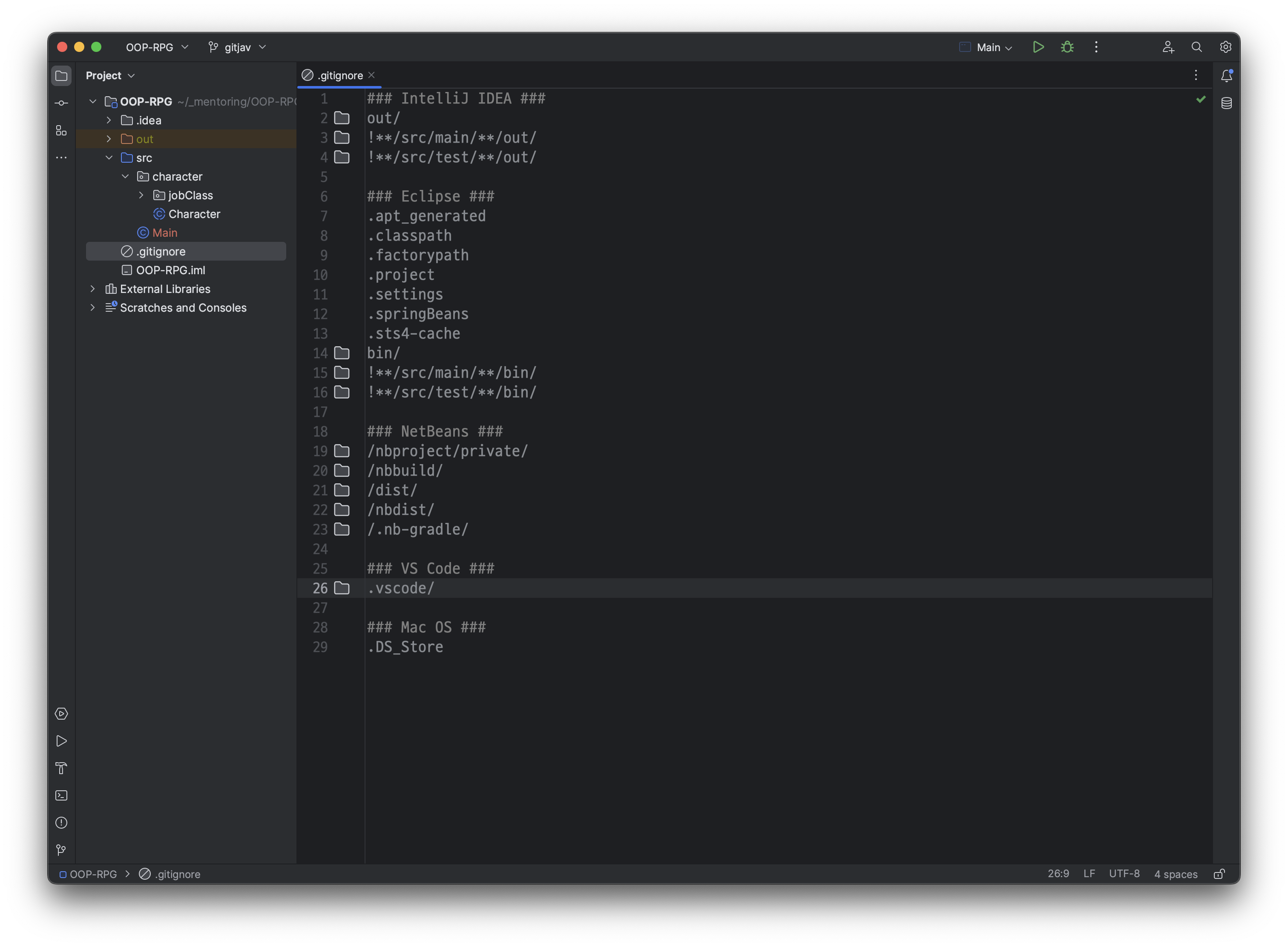Image resolution: width=1288 pixels, height=947 pixels.
Task: Open the gitjav branch dropdown
Action: (237, 47)
